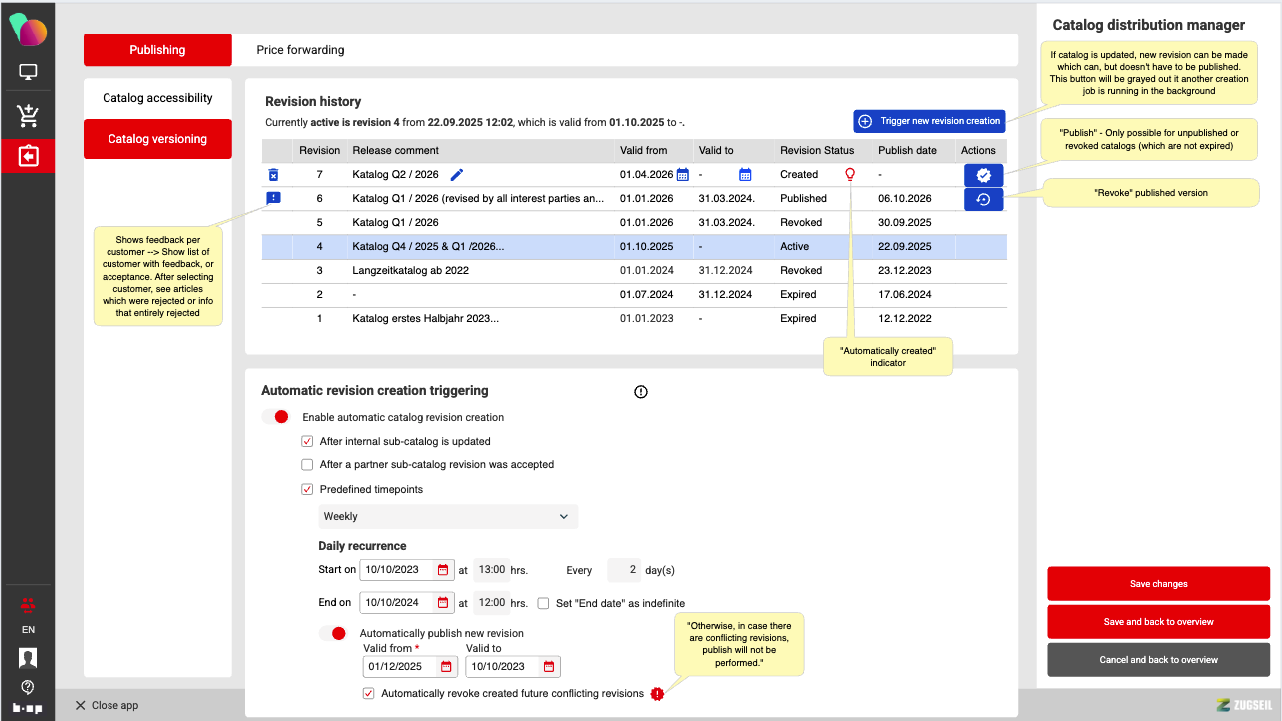Click the Publish action icon for revision 7

tap(983, 175)
